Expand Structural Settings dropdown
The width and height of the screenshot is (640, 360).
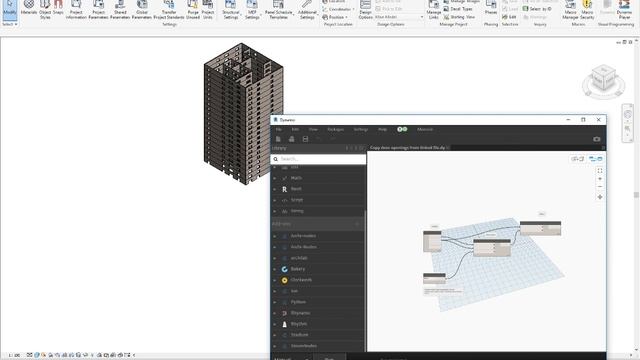231,9
